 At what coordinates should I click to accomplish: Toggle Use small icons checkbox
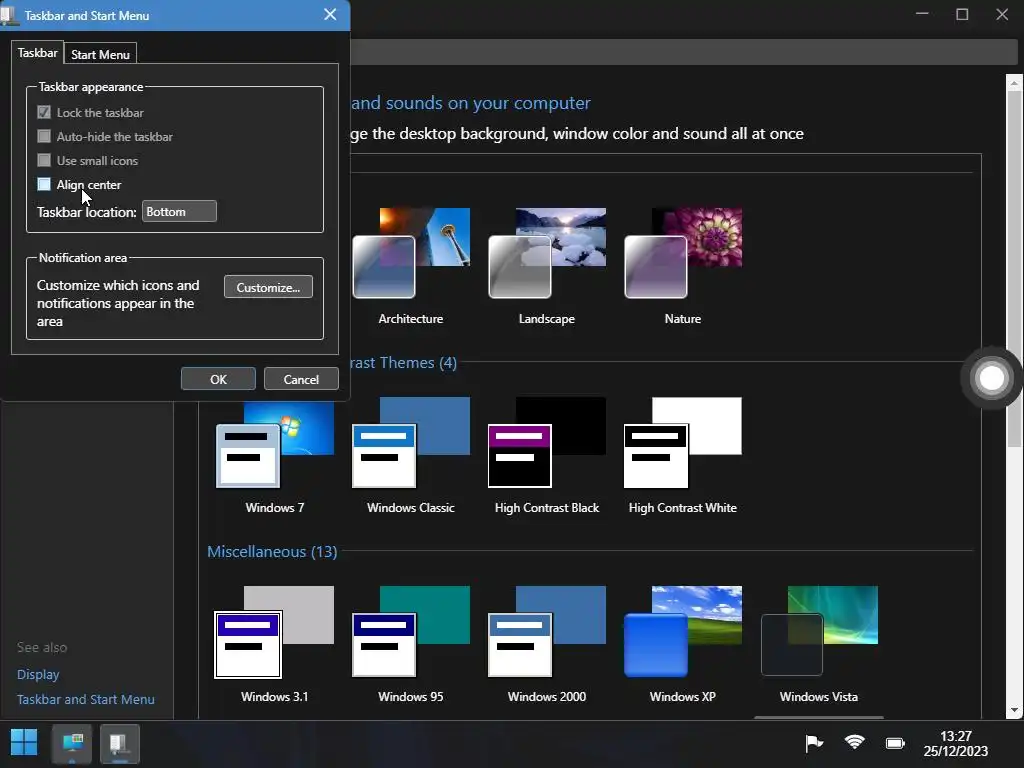tap(44, 160)
